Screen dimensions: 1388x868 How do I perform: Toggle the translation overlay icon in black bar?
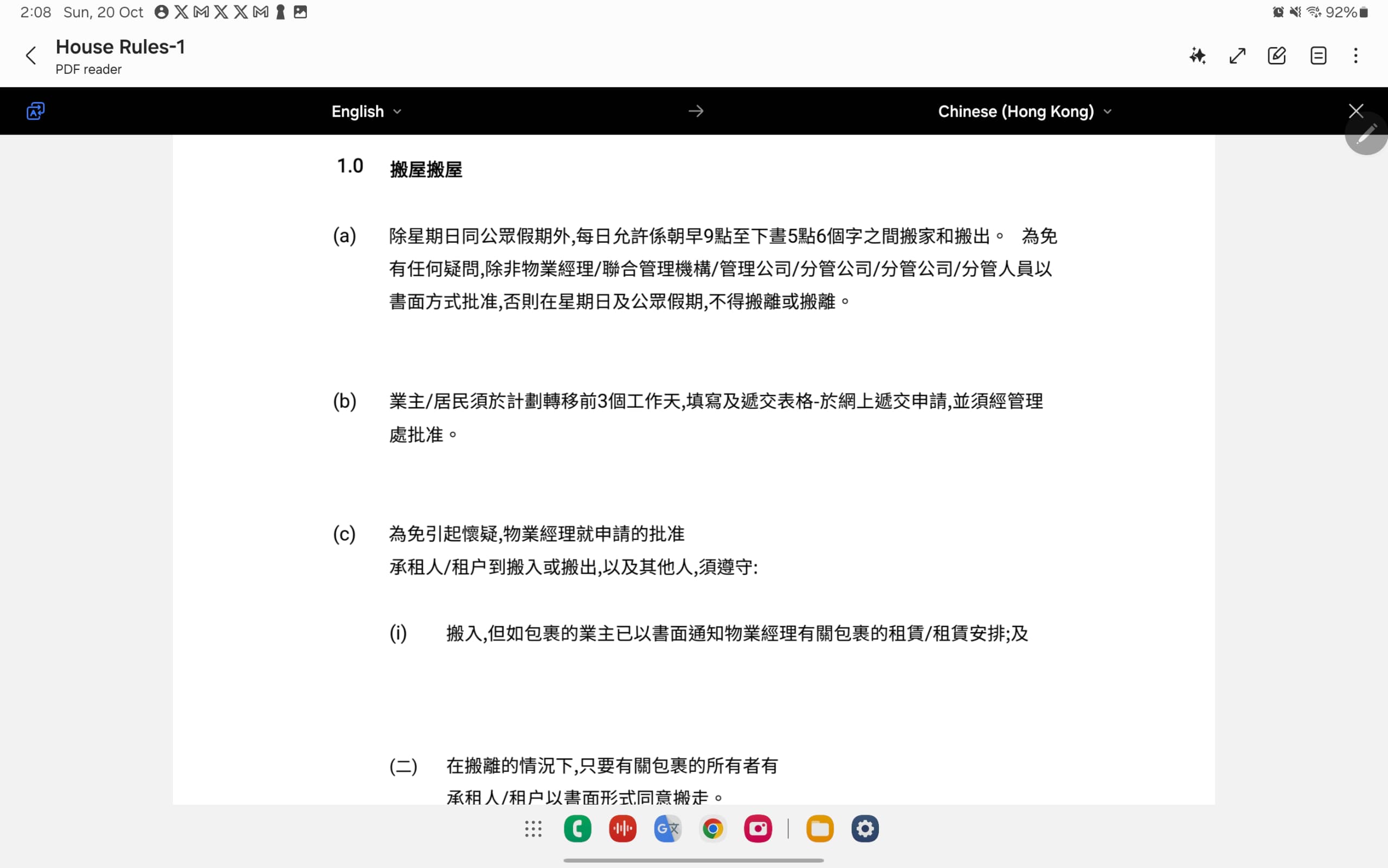pyautogui.click(x=36, y=111)
